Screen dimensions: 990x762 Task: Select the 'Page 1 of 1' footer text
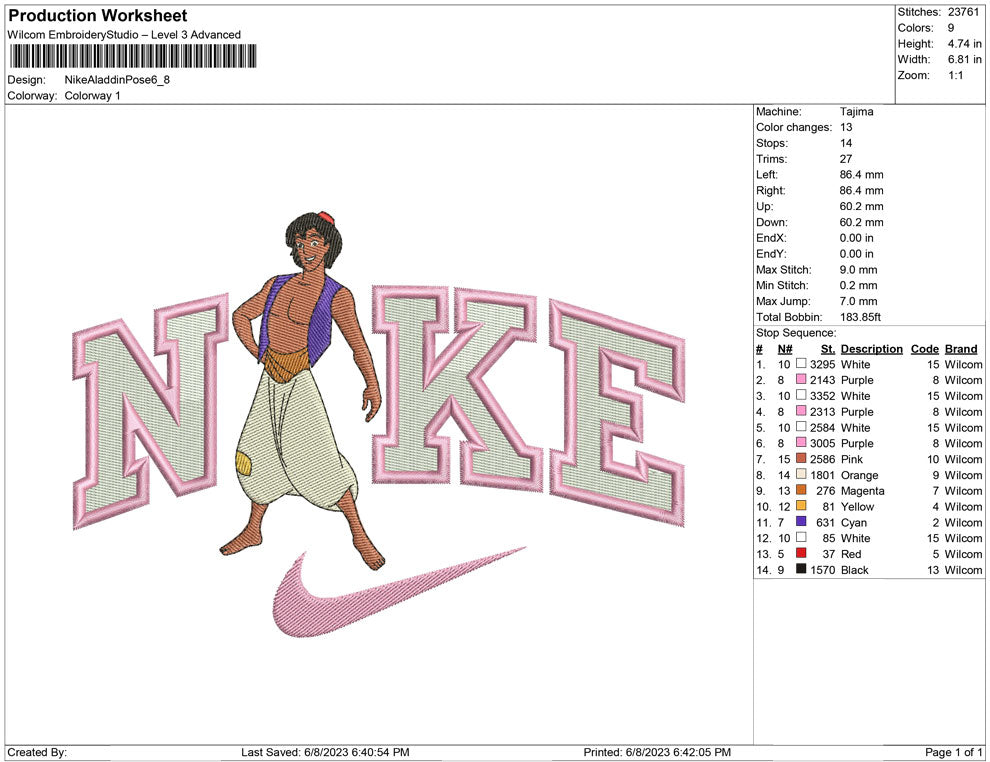[953, 752]
